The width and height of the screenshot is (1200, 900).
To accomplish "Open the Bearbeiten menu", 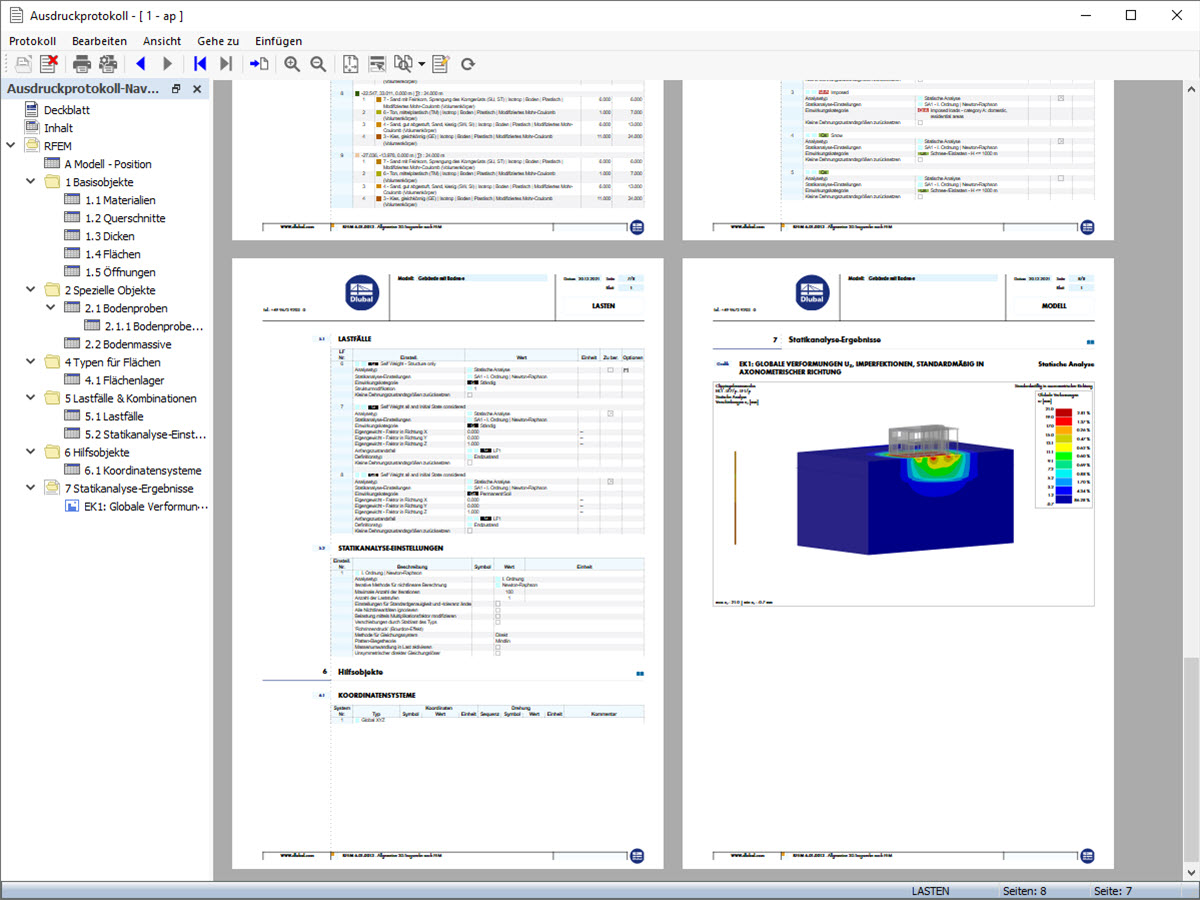I will 99,41.
